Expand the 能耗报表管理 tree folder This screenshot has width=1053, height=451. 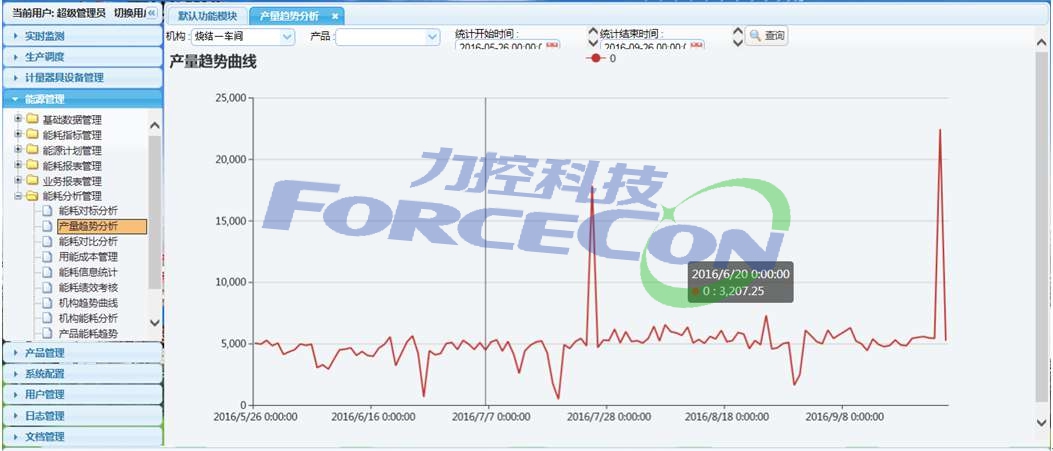pos(18,165)
